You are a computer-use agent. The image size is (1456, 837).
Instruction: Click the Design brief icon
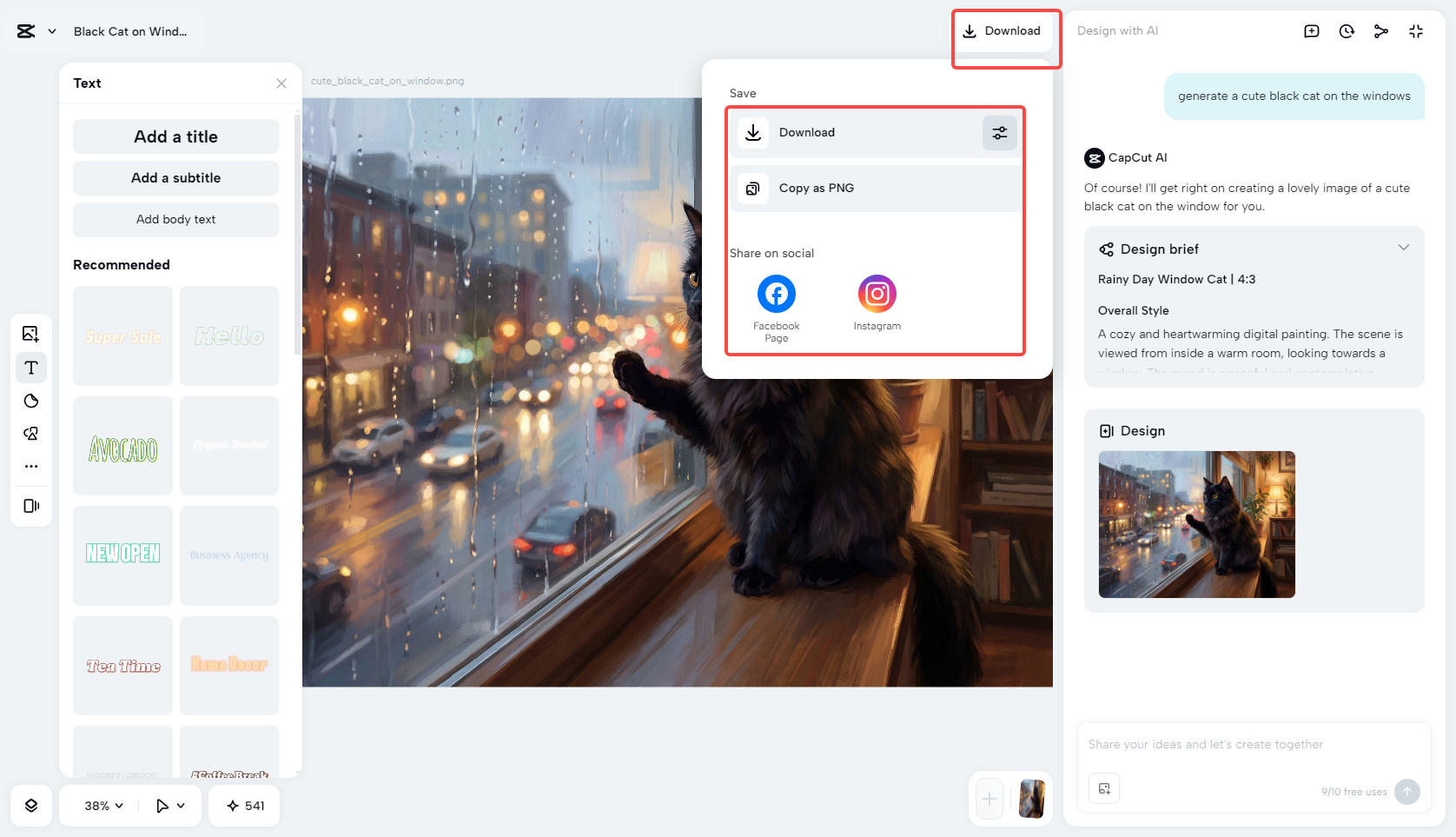[x=1106, y=249]
